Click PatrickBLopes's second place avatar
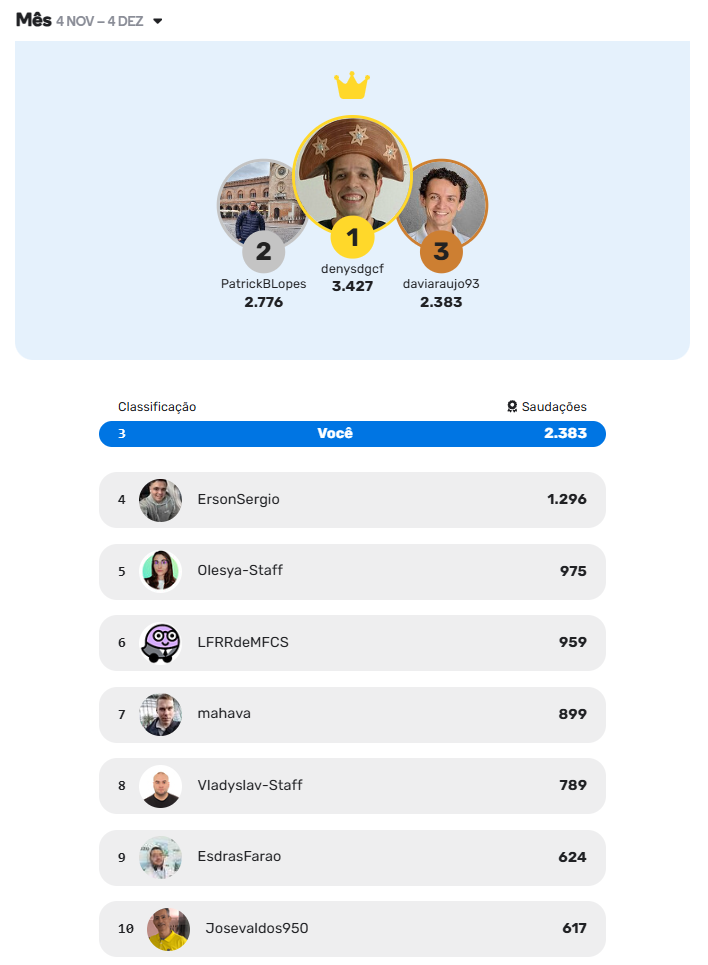This screenshot has width=708, height=965. coord(256,200)
